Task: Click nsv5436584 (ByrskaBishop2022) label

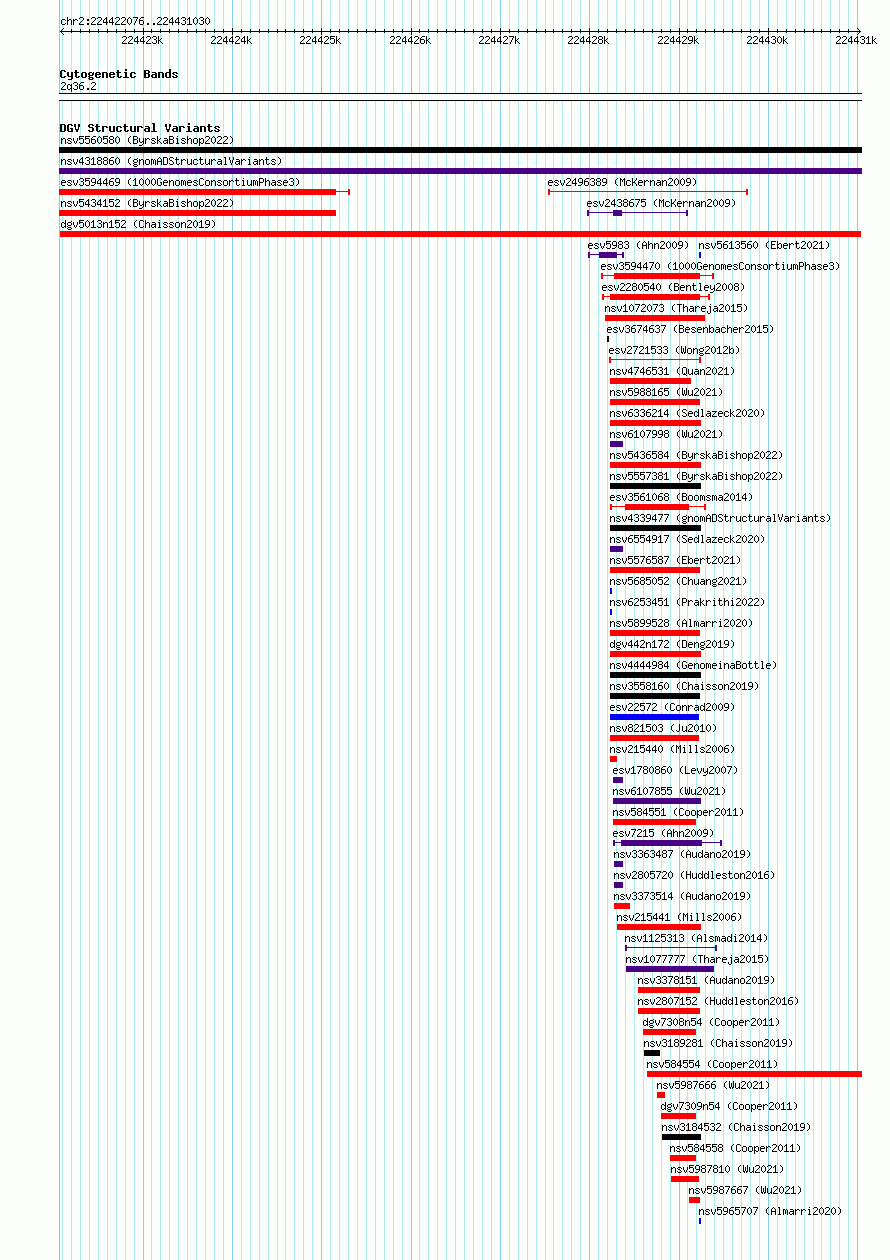Action: (x=696, y=455)
